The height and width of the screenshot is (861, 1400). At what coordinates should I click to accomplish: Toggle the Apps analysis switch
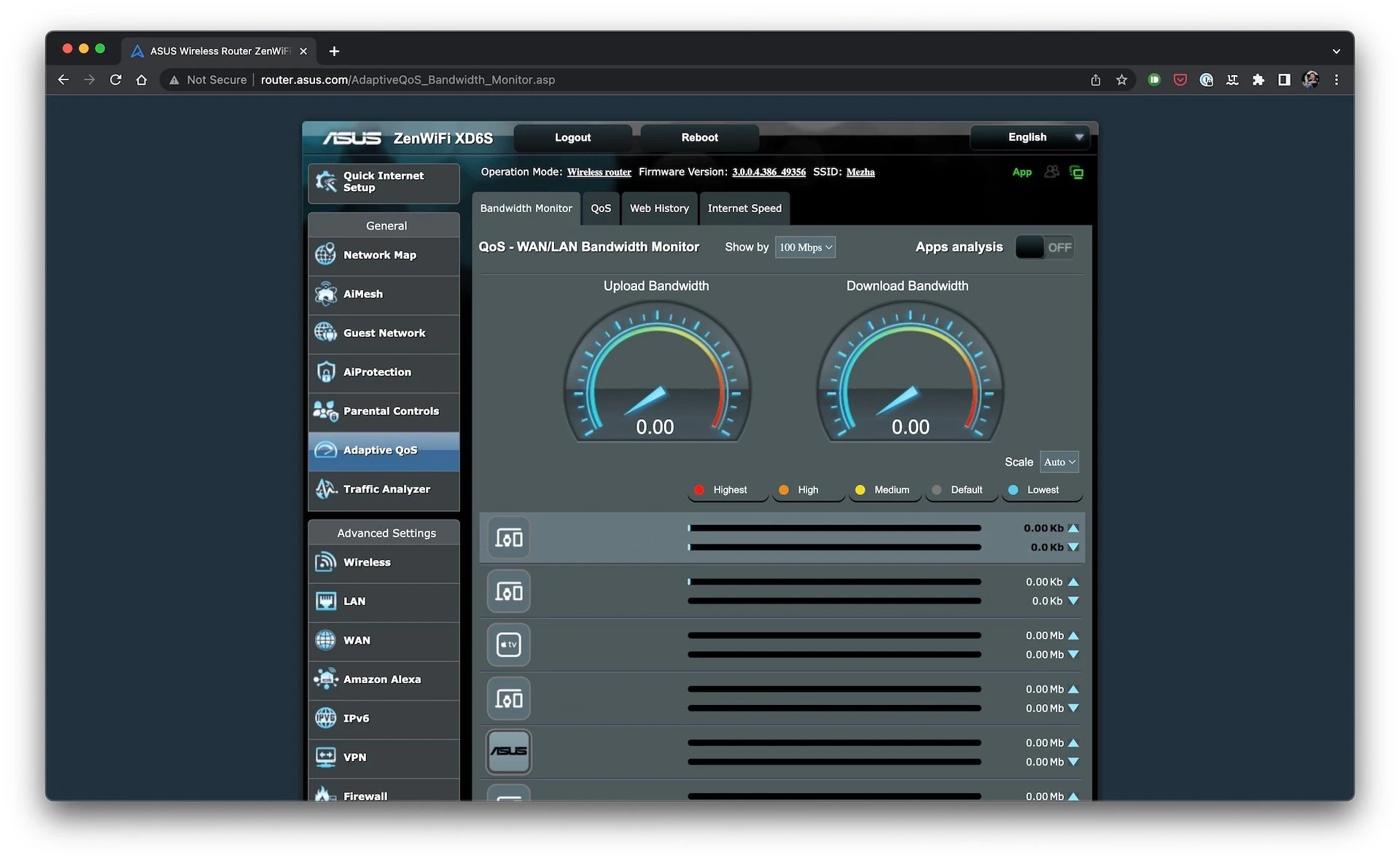point(1044,247)
